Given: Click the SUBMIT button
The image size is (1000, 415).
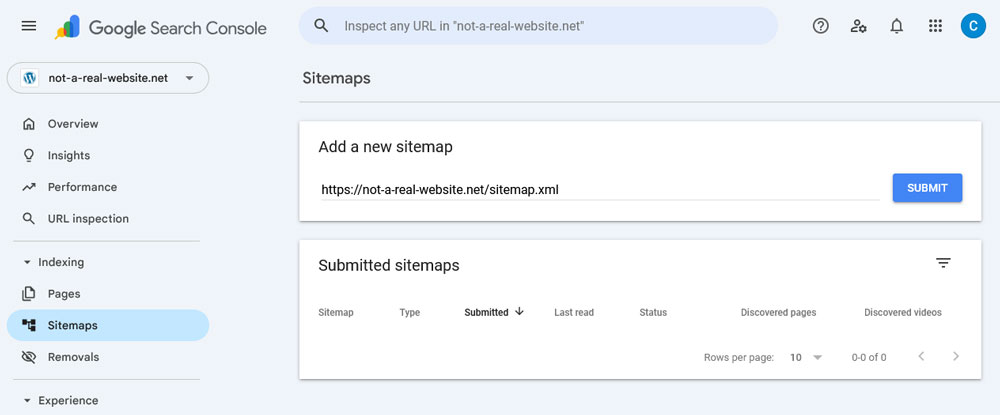Looking at the screenshot, I should click(x=927, y=188).
